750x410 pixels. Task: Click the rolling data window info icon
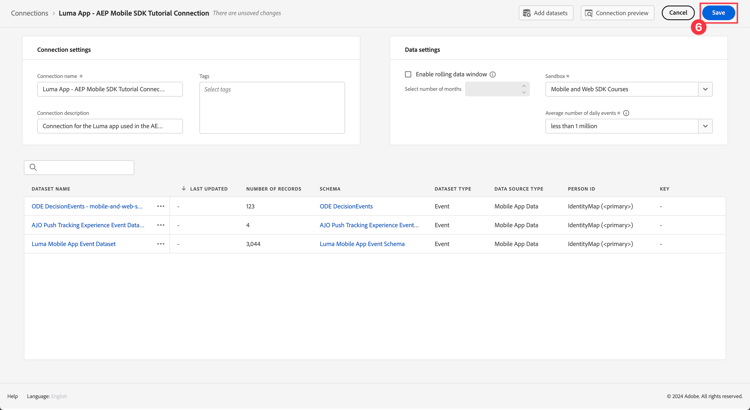pyautogui.click(x=493, y=74)
